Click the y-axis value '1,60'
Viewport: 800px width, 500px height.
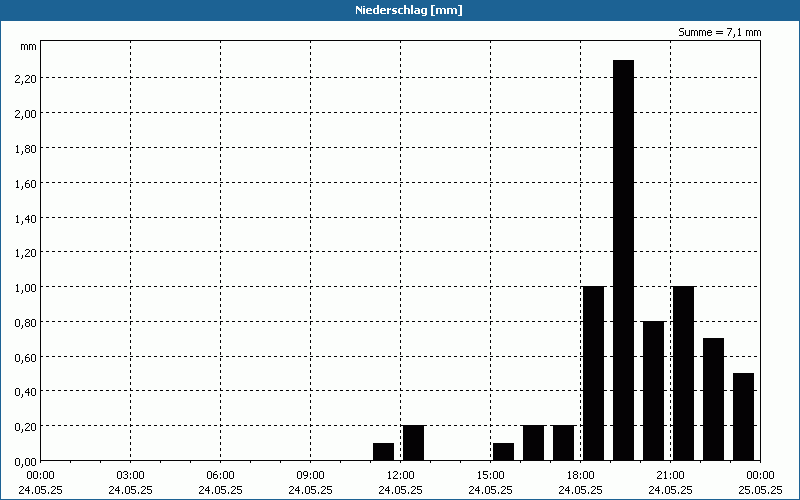[26, 184]
